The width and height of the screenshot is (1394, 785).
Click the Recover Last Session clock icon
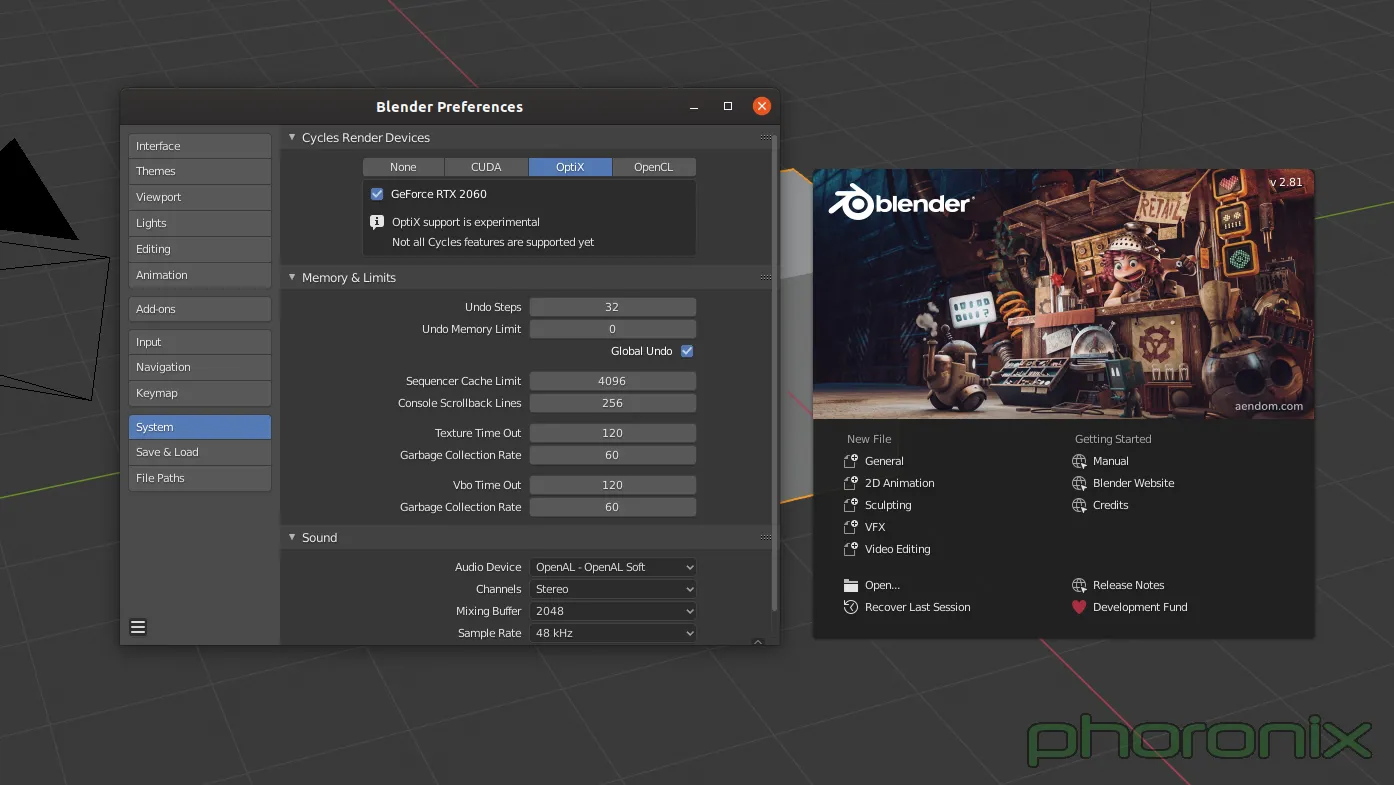click(851, 607)
